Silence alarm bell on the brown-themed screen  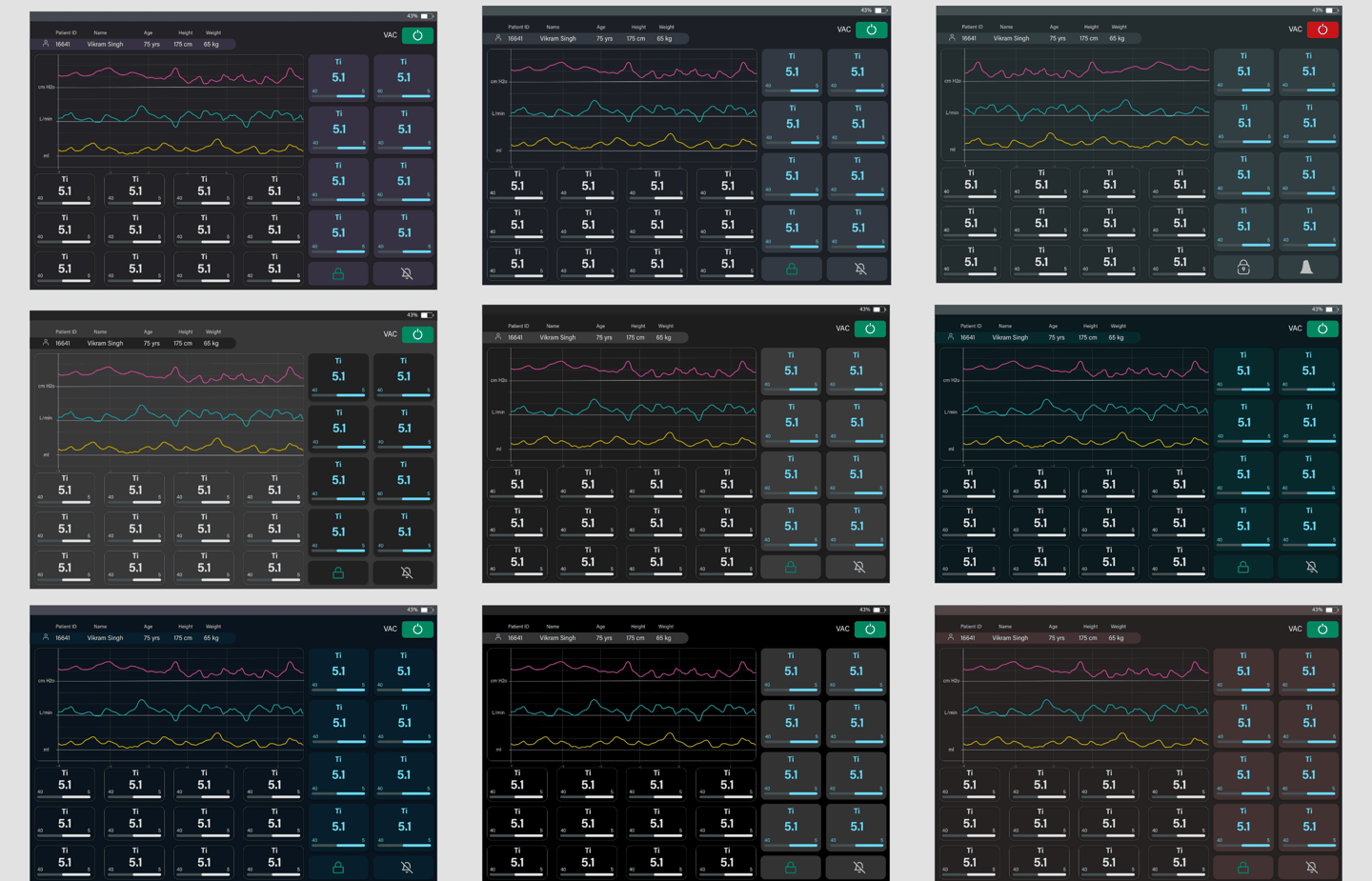pos(1311,868)
